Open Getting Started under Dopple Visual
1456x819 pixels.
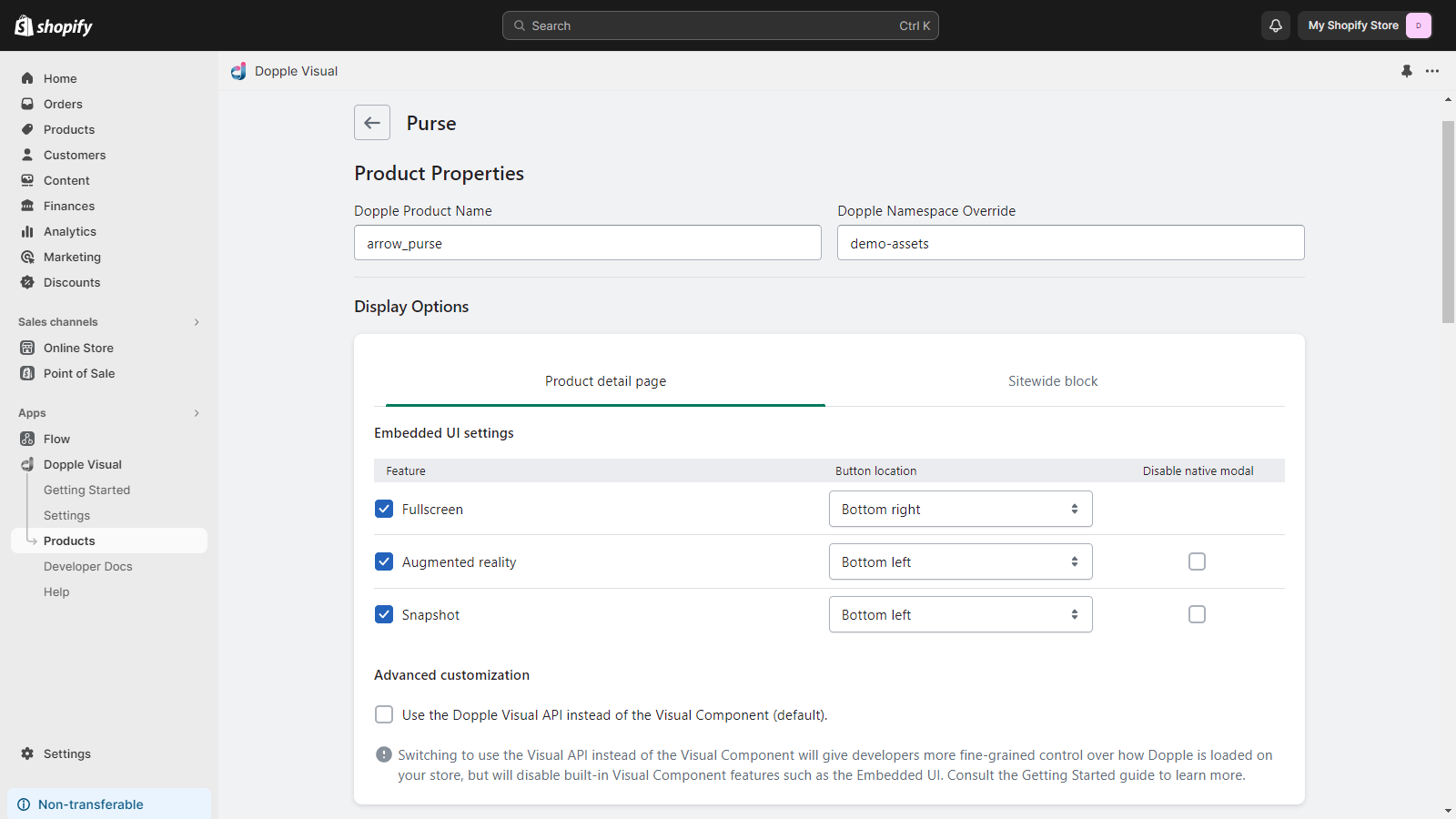(86, 490)
